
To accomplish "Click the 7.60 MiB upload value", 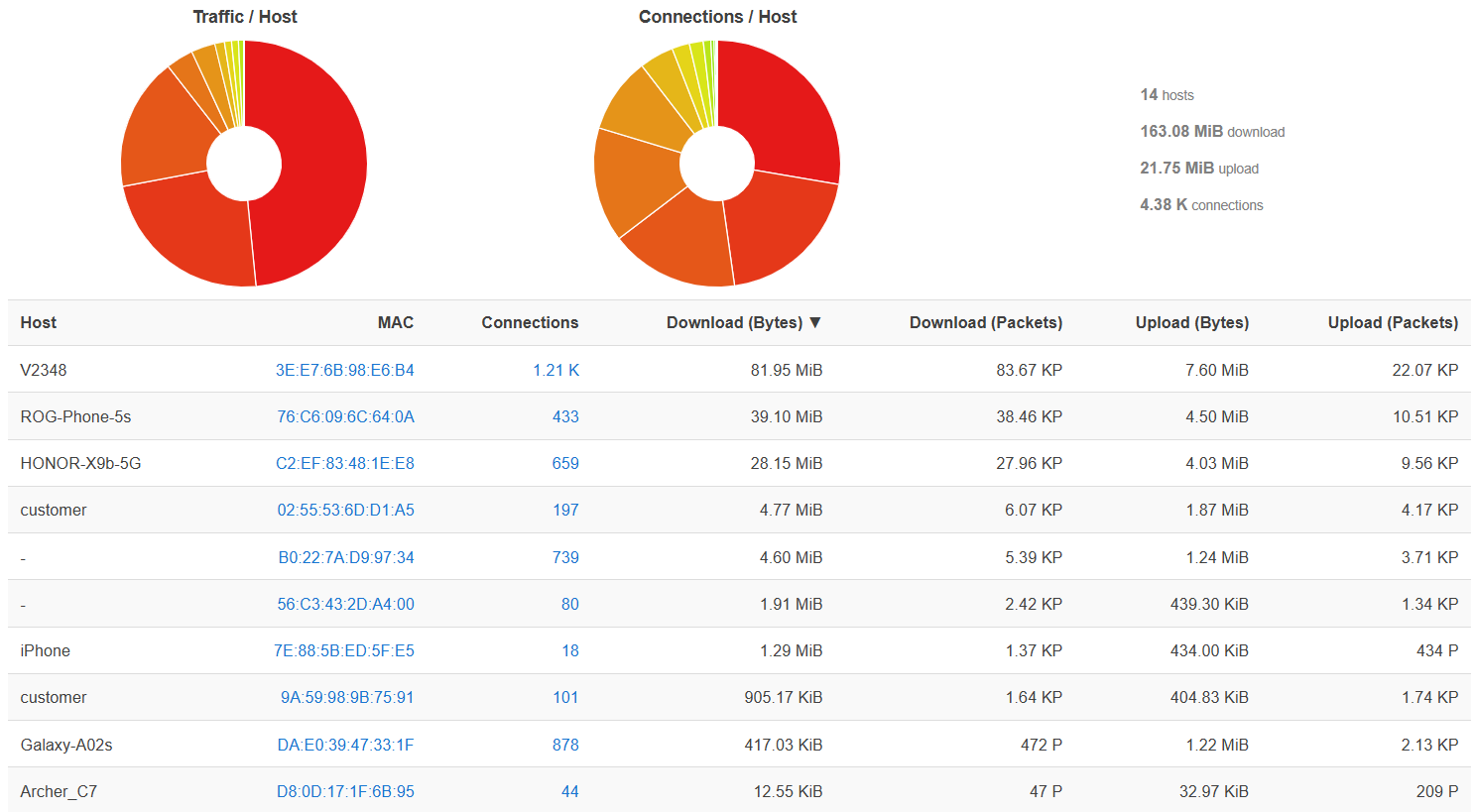I will (1217, 370).
